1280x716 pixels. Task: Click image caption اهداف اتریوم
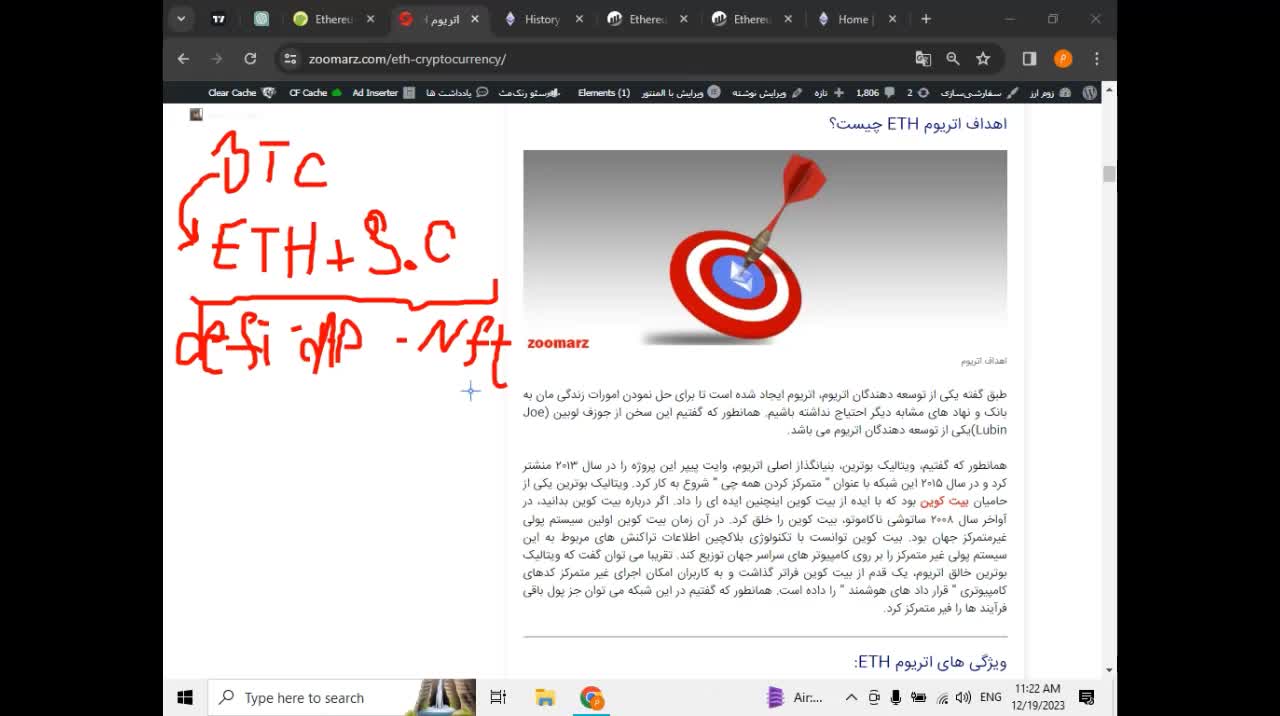click(984, 360)
